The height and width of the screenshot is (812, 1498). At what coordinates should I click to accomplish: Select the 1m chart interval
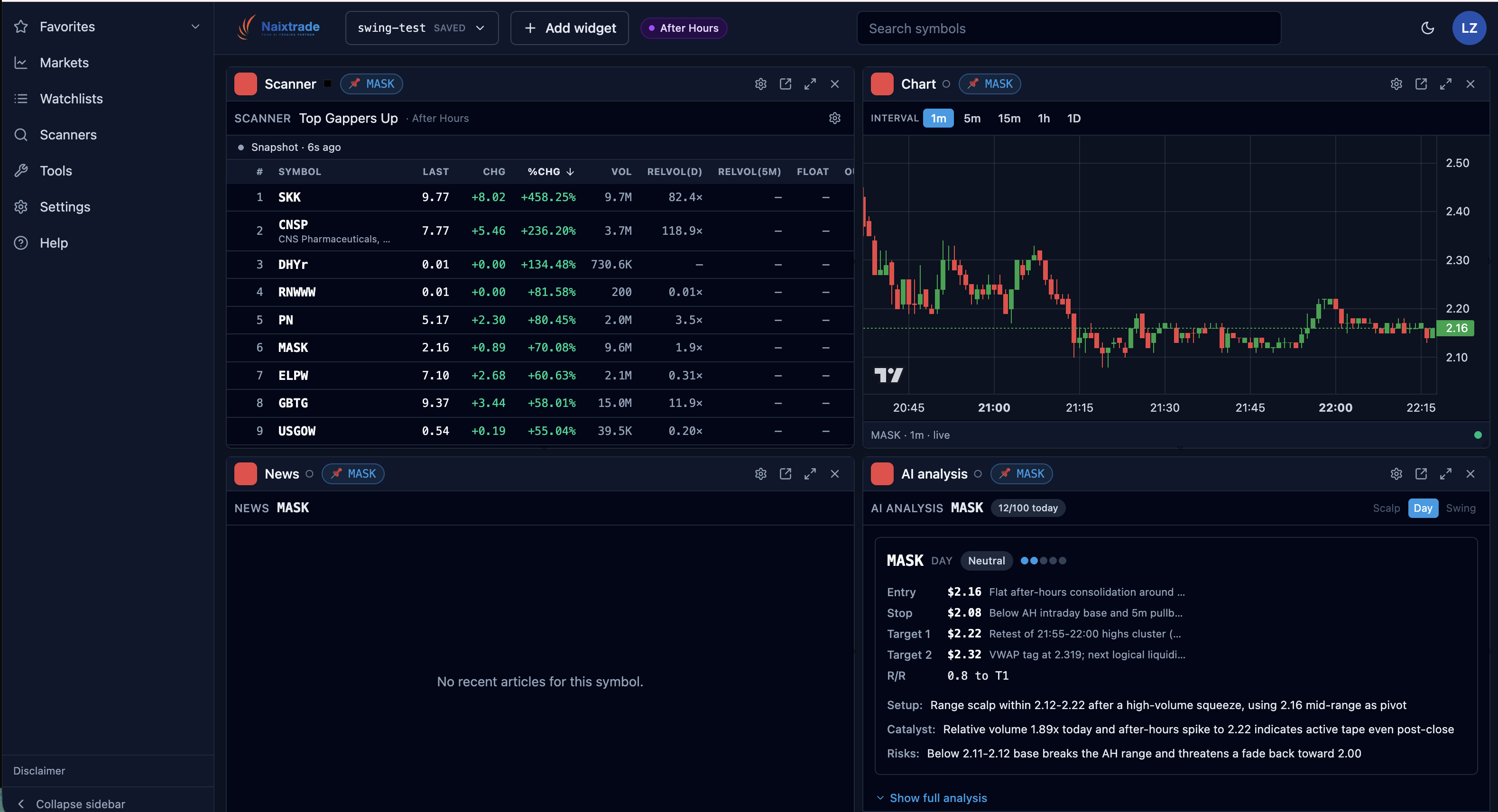938,118
